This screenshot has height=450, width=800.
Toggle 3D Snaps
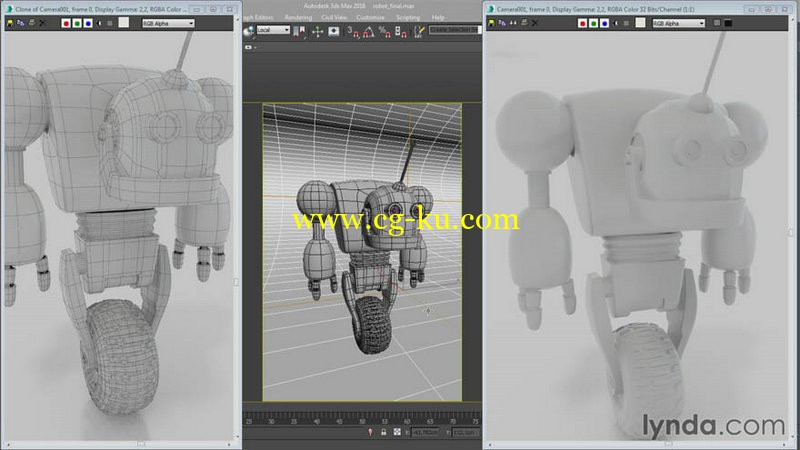point(353,32)
